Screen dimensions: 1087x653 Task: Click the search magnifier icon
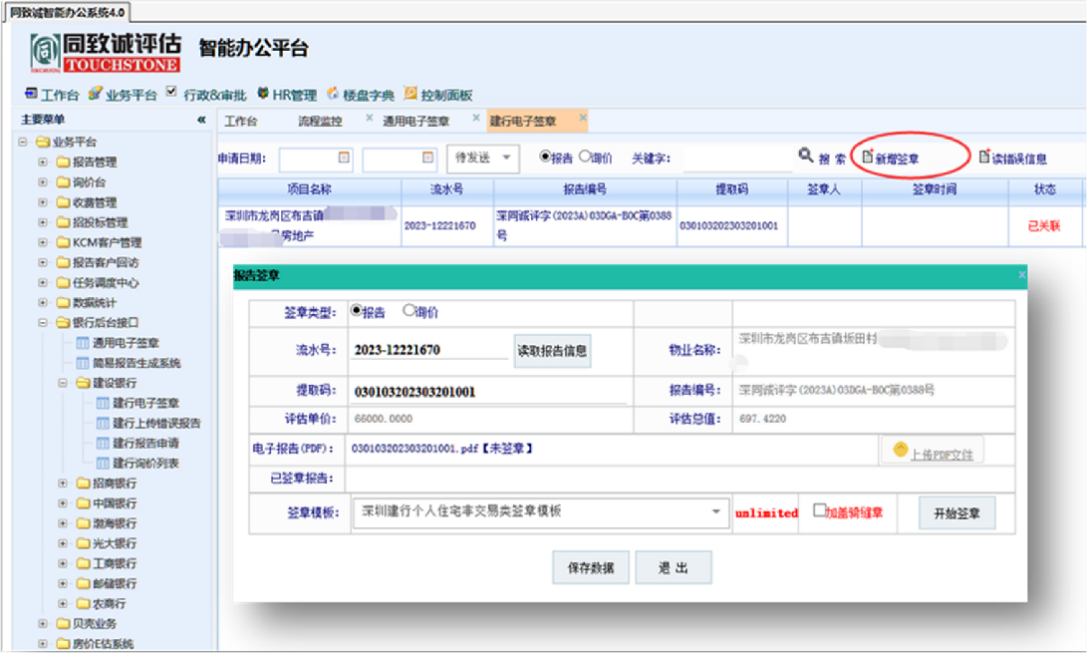(806, 158)
